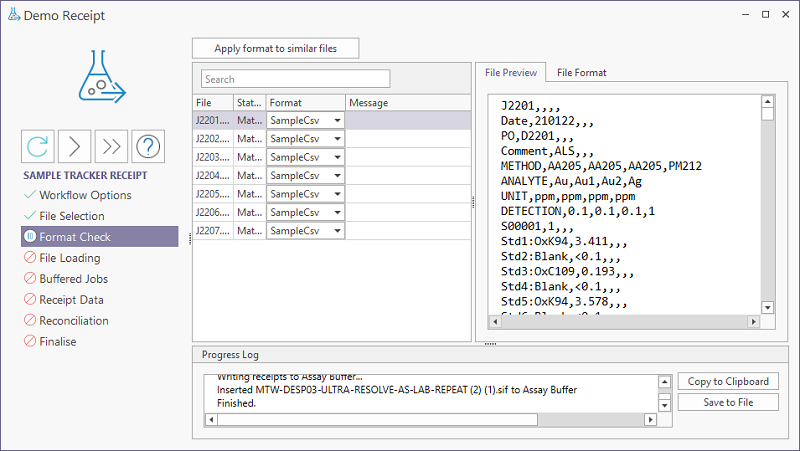
Task: Go to the Workflow Options step
Action: click(x=84, y=195)
